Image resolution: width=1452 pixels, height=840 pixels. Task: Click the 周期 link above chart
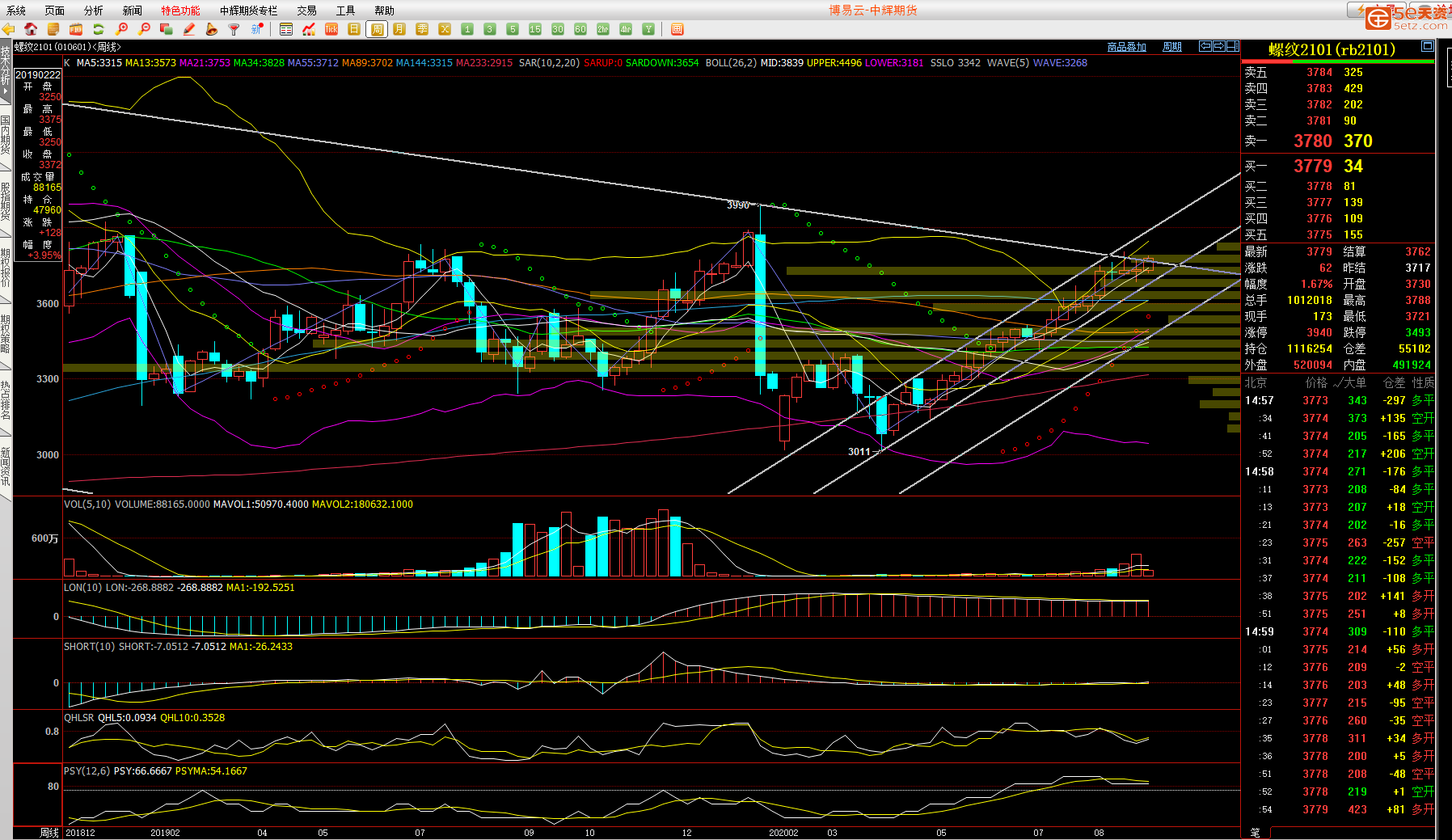click(1172, 47)
